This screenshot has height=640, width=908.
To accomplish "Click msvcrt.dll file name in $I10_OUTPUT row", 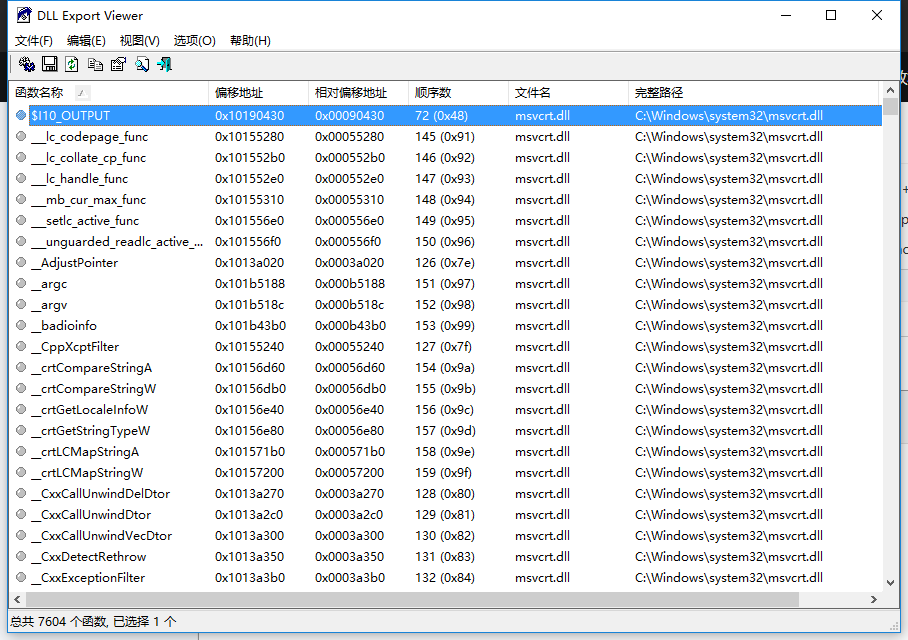I will click(x=543, y=115).
